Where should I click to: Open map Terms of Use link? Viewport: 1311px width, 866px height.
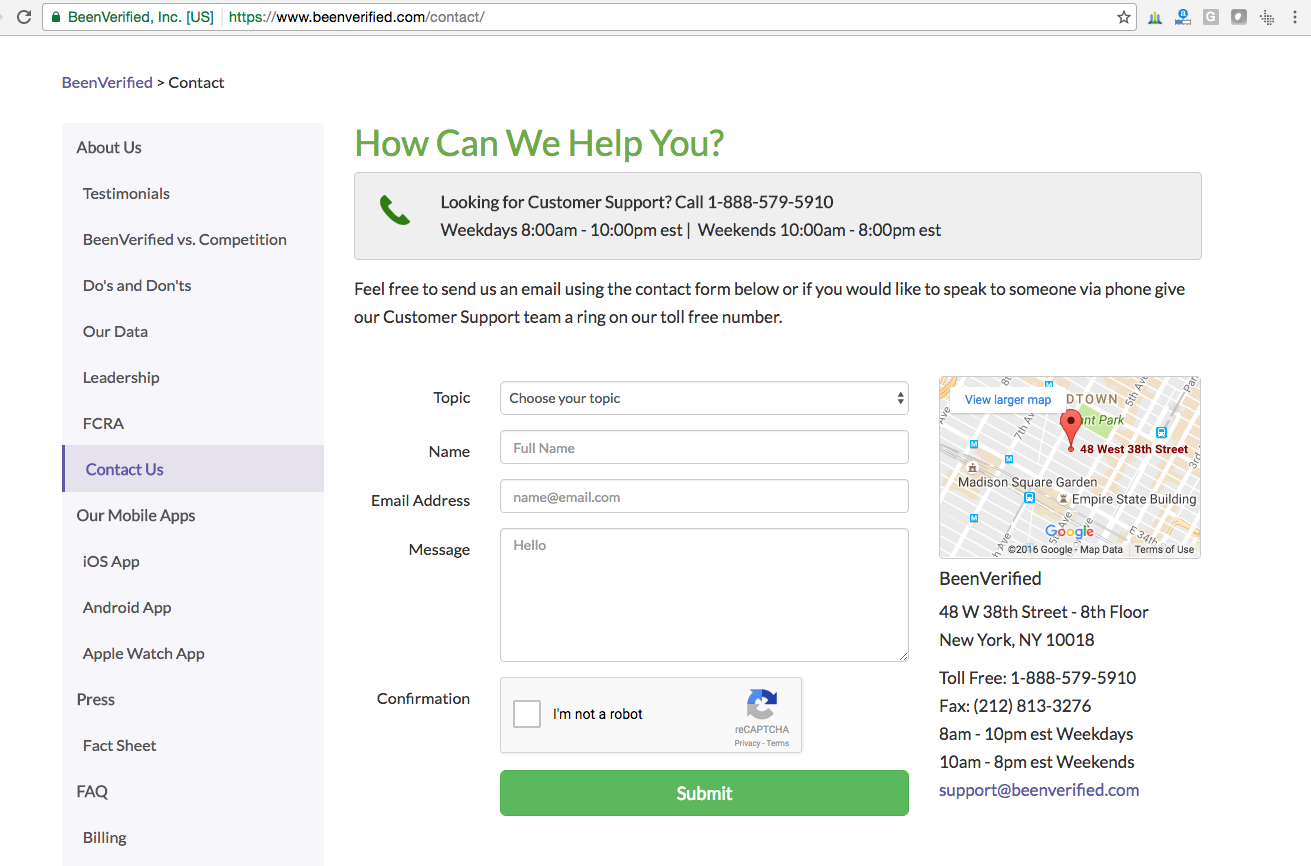1164,549
